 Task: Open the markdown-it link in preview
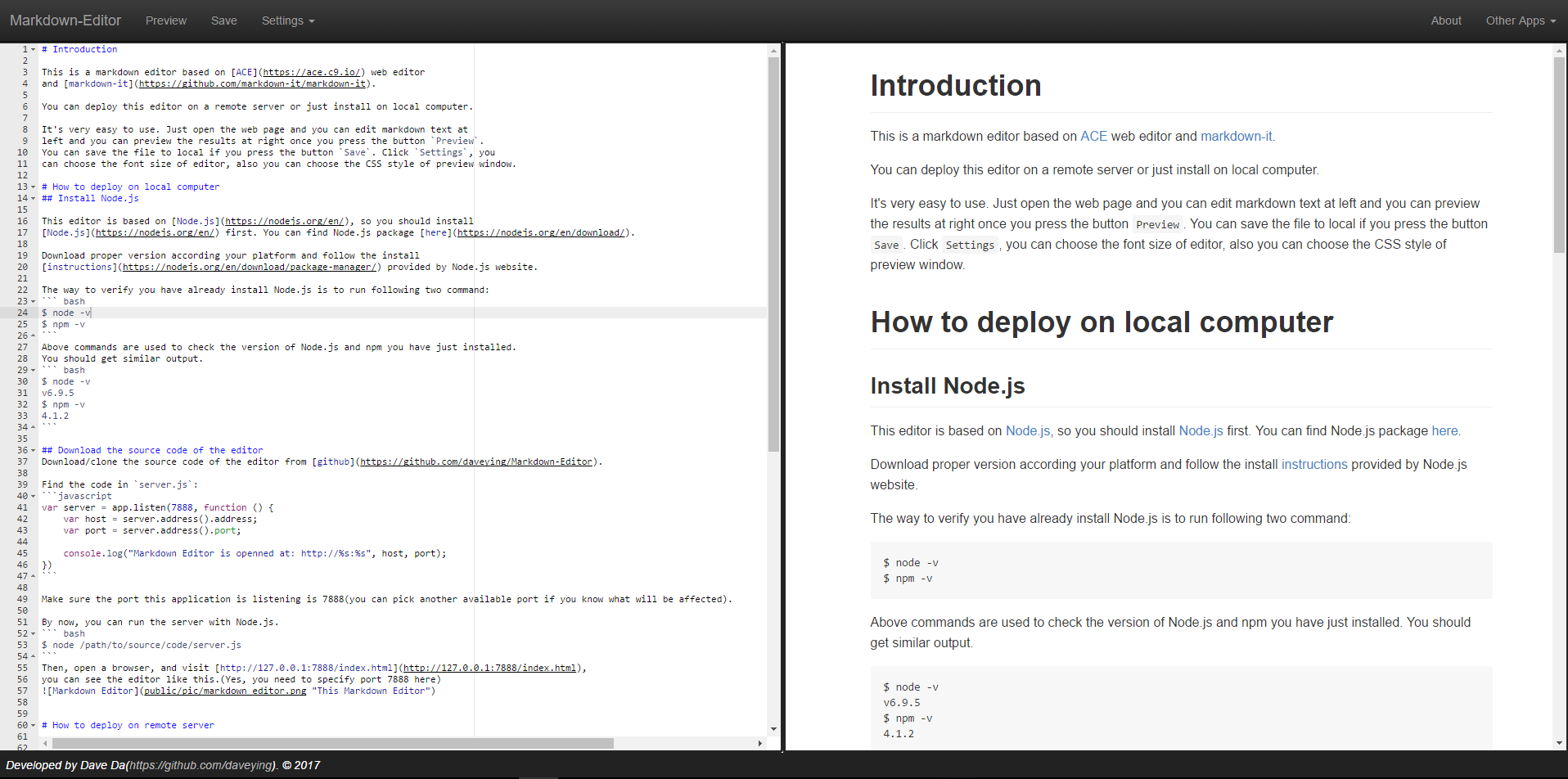point(1236,137)
